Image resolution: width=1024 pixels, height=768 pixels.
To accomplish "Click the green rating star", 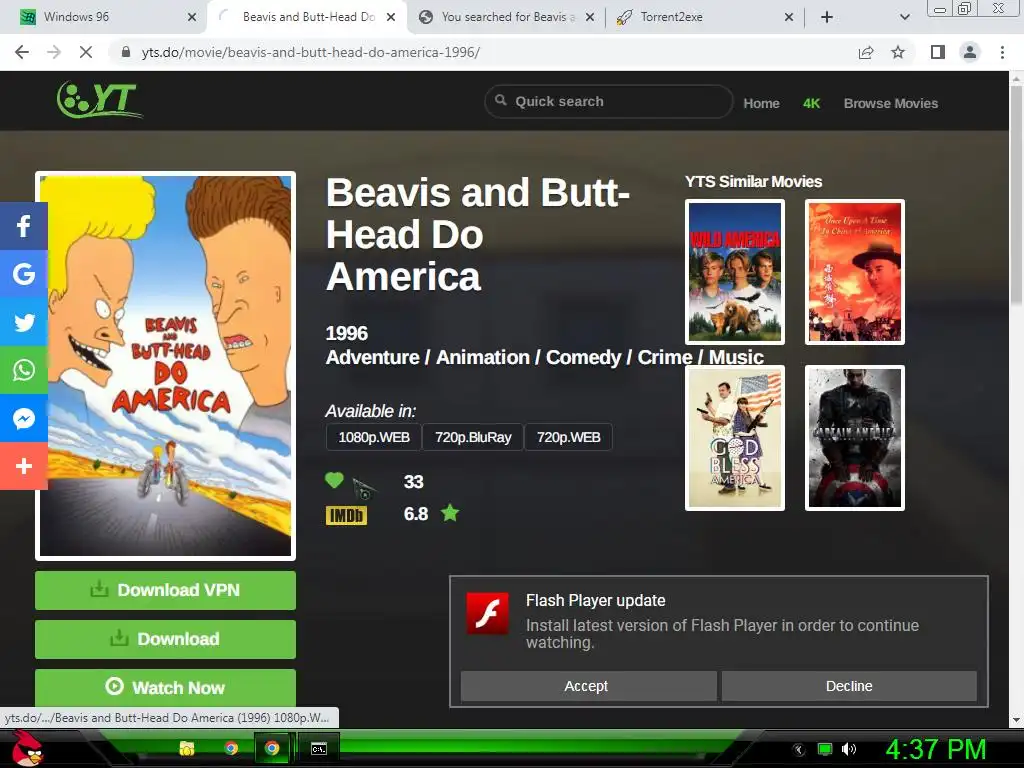I will [450, 513].
